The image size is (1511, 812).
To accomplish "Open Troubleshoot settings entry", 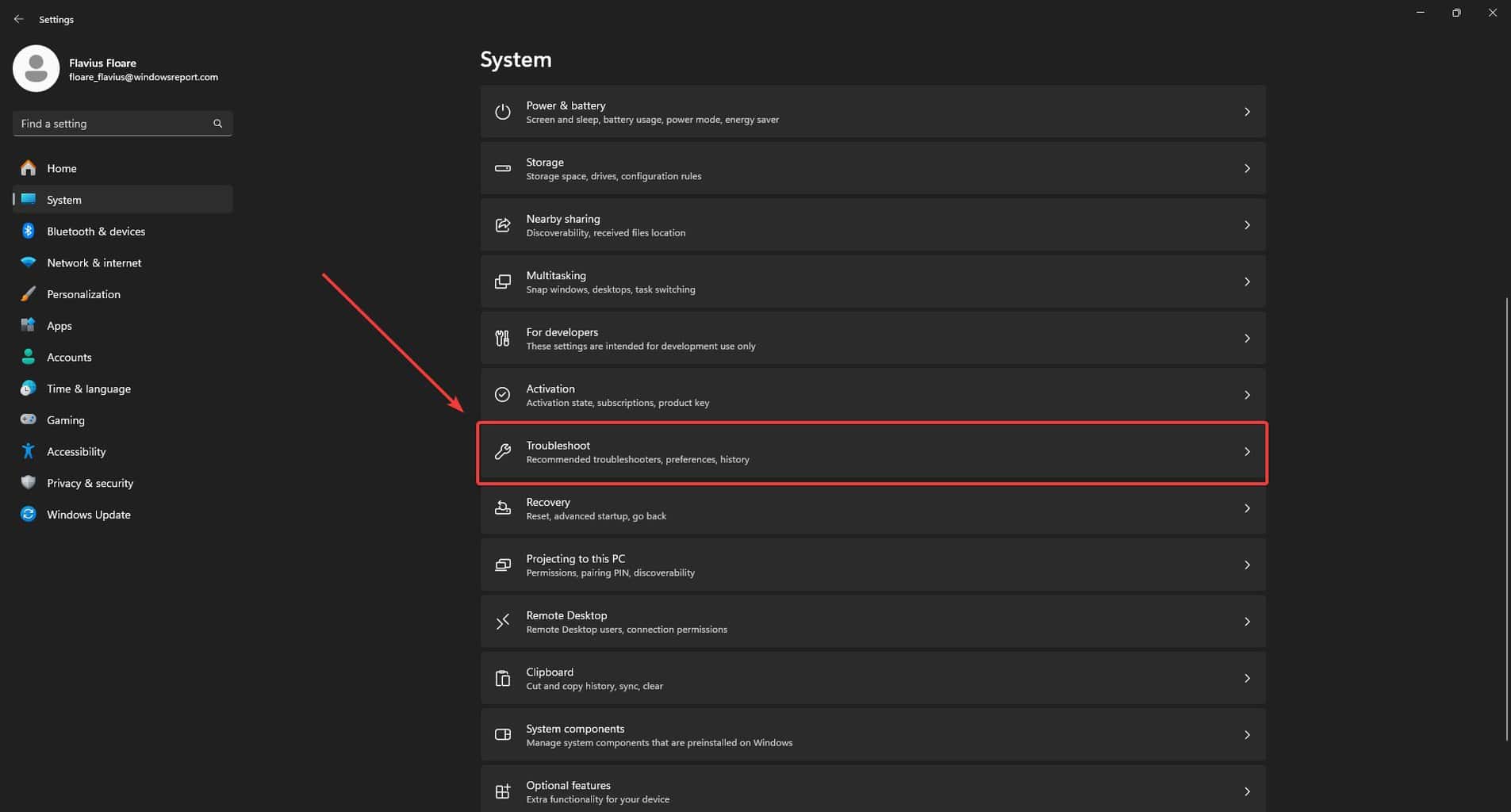I will pyautogui.click(x=872, y=452).
